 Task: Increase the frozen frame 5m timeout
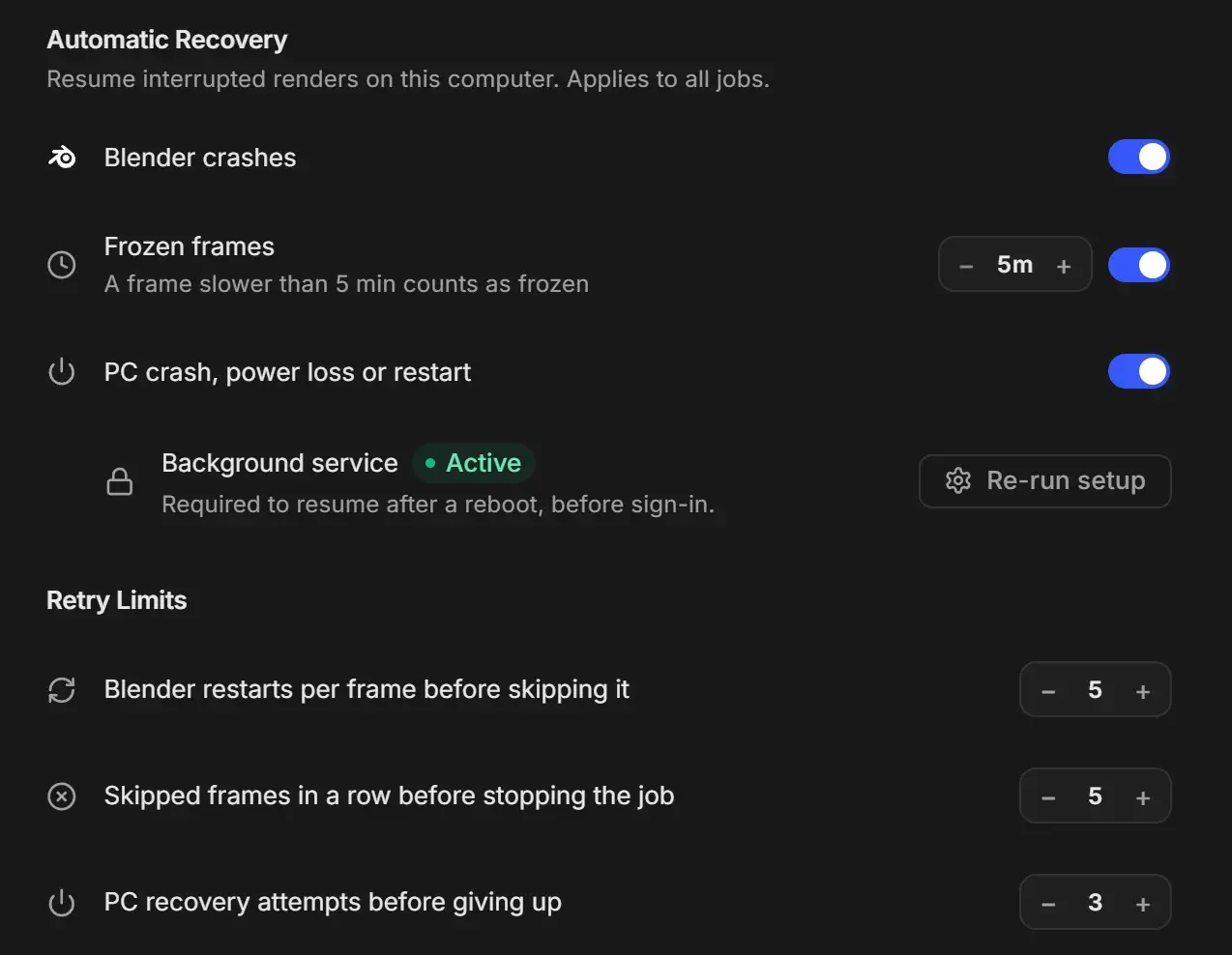click(1064, 266)
